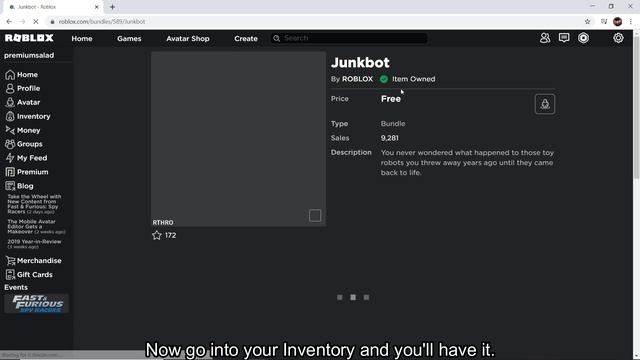Open the premiumsalad username link
Screen dimensions: 640x360
click(29, 56)
